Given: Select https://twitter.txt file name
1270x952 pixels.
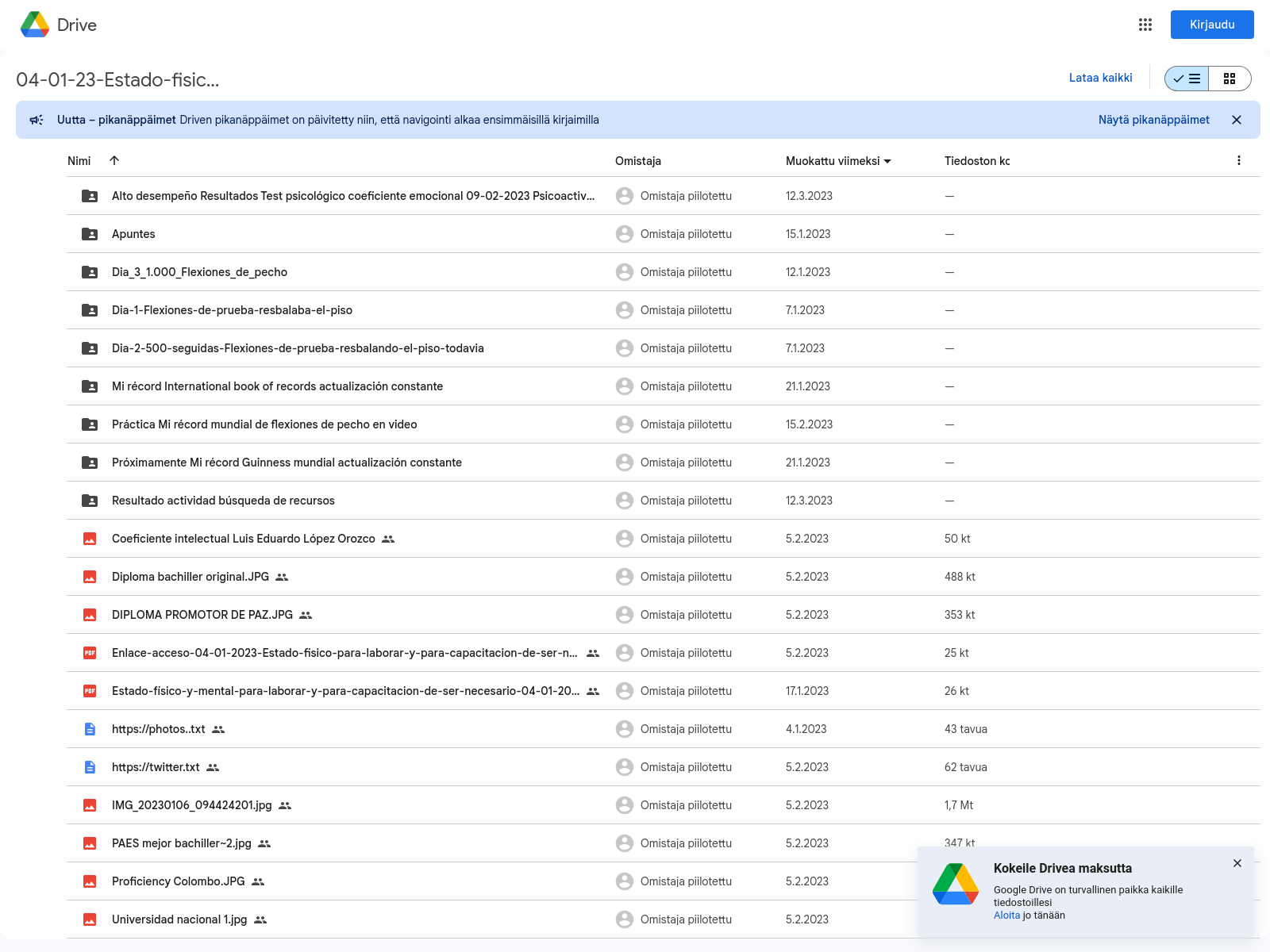Looking at the screenshot, I should (x=156, y=767).
